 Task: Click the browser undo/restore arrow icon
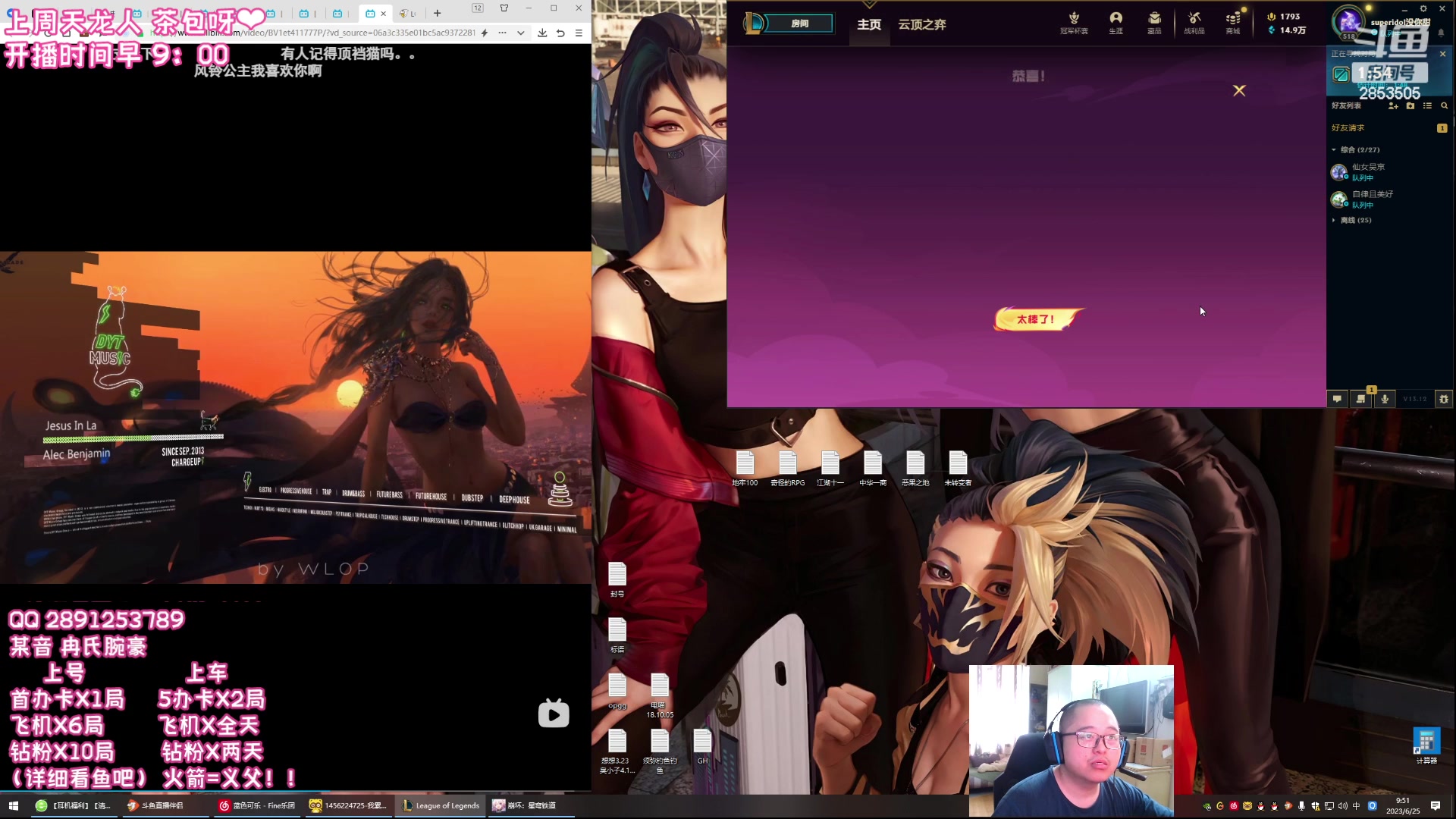pyautogui.click(x=560, y=33)
